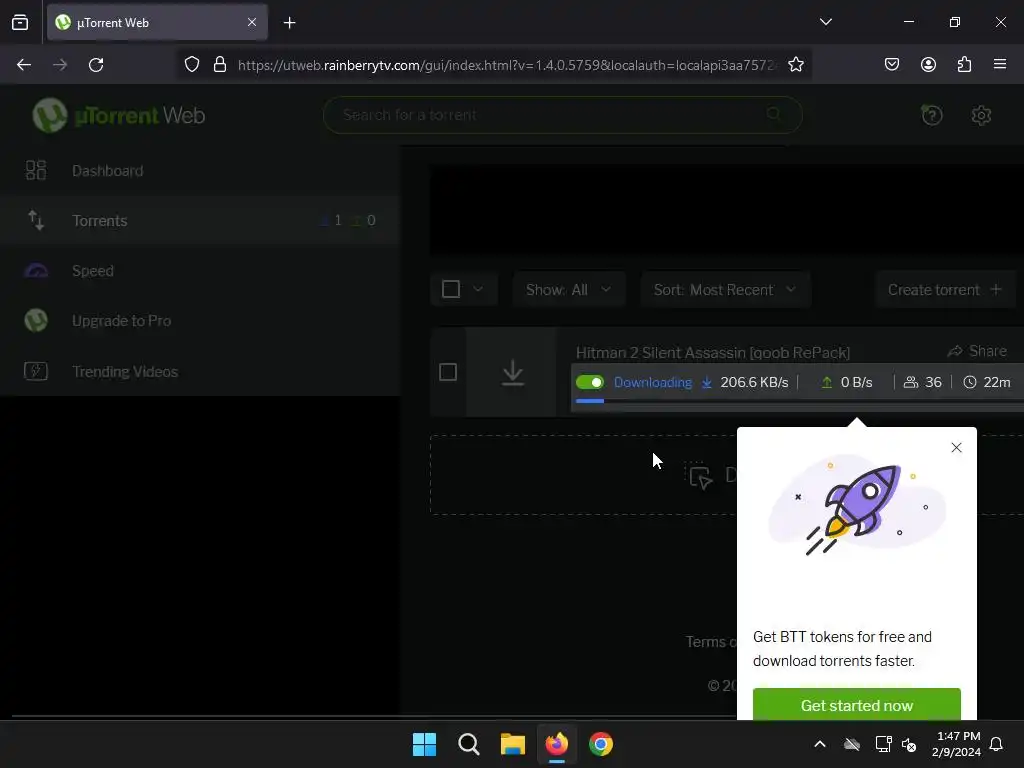Click the 0 B/s upload speed
Screen dimensions: 1024x768
(856, 382)
